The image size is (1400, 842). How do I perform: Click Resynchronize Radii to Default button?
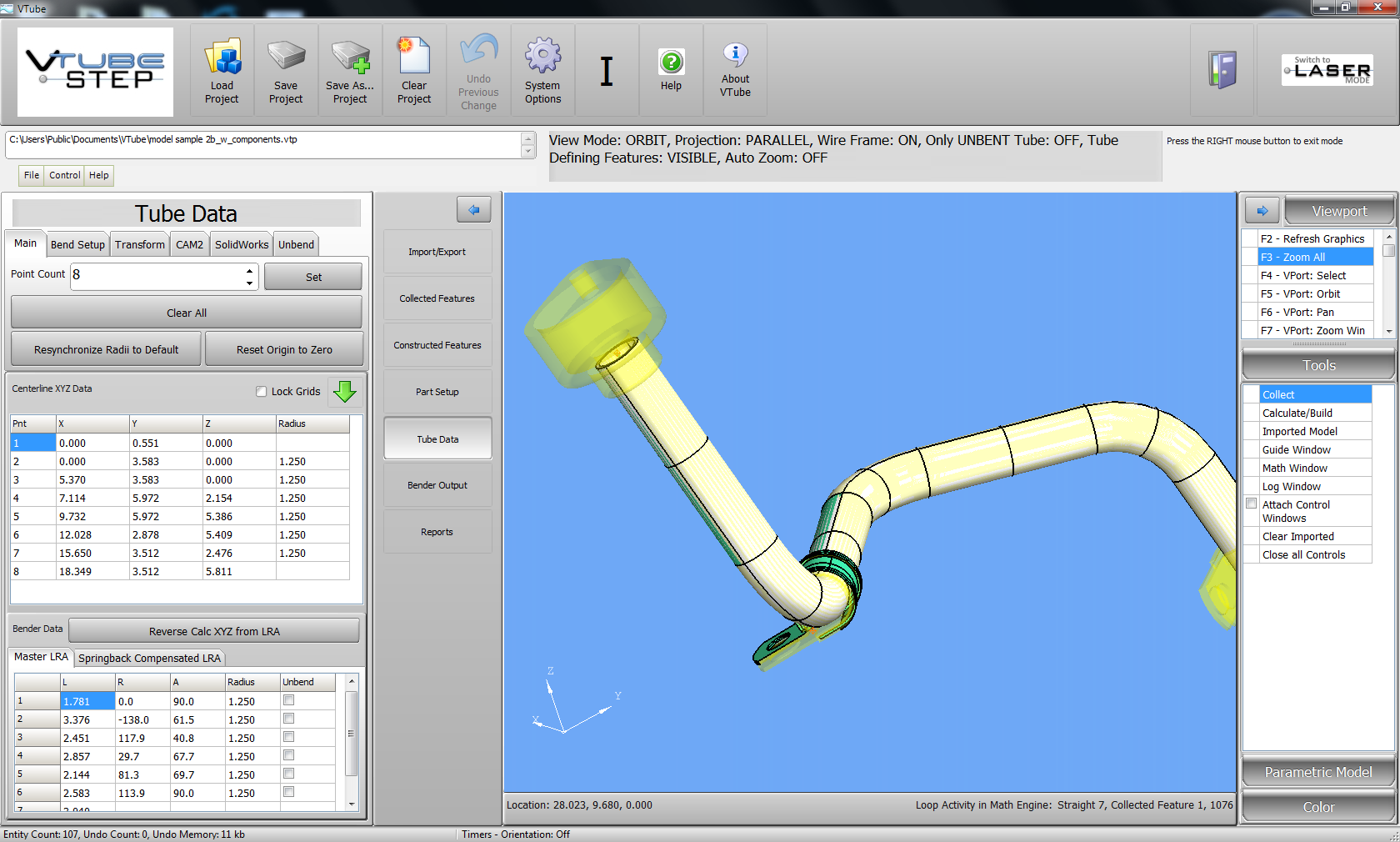(106, 349)
